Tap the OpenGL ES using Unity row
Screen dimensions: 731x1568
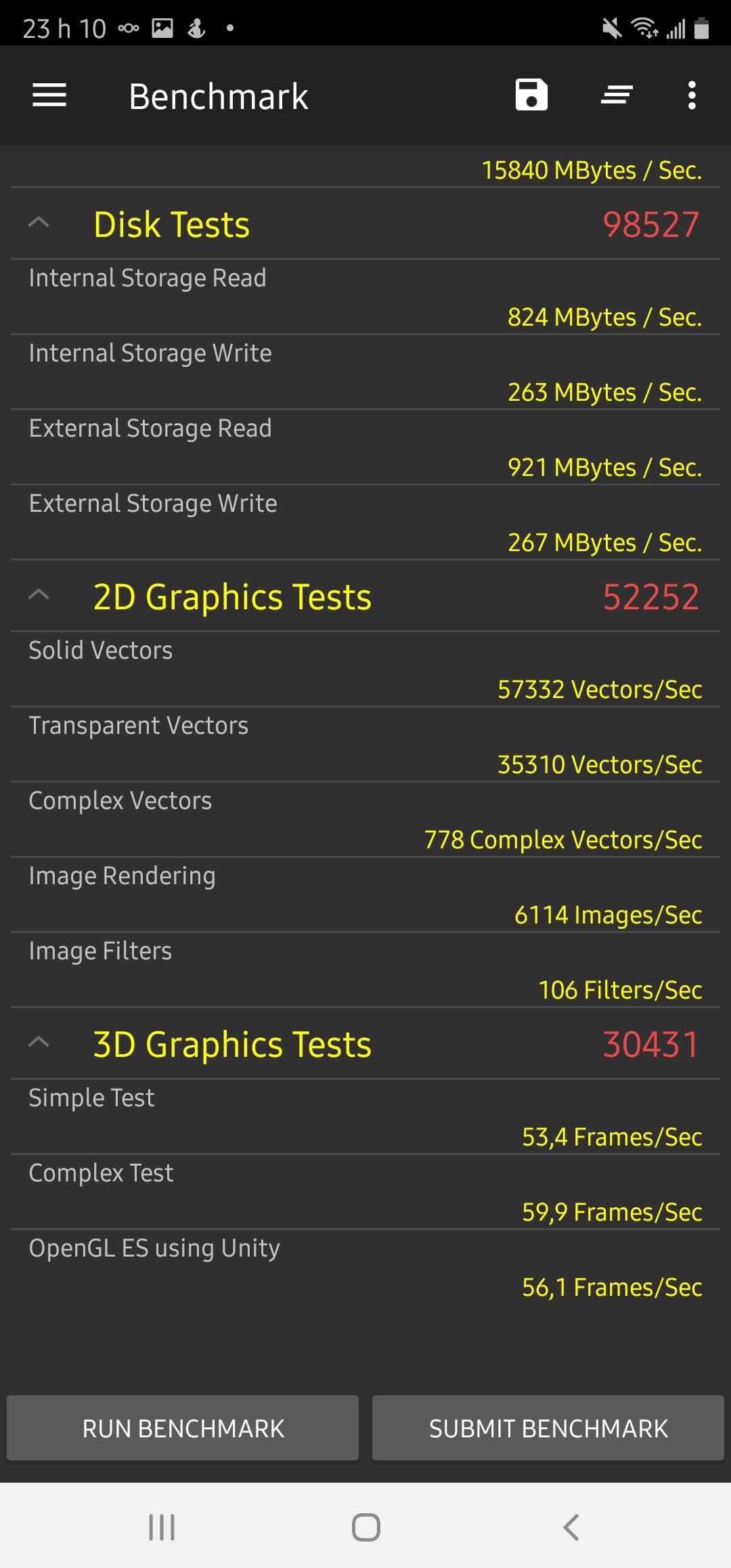[365, 1266]
